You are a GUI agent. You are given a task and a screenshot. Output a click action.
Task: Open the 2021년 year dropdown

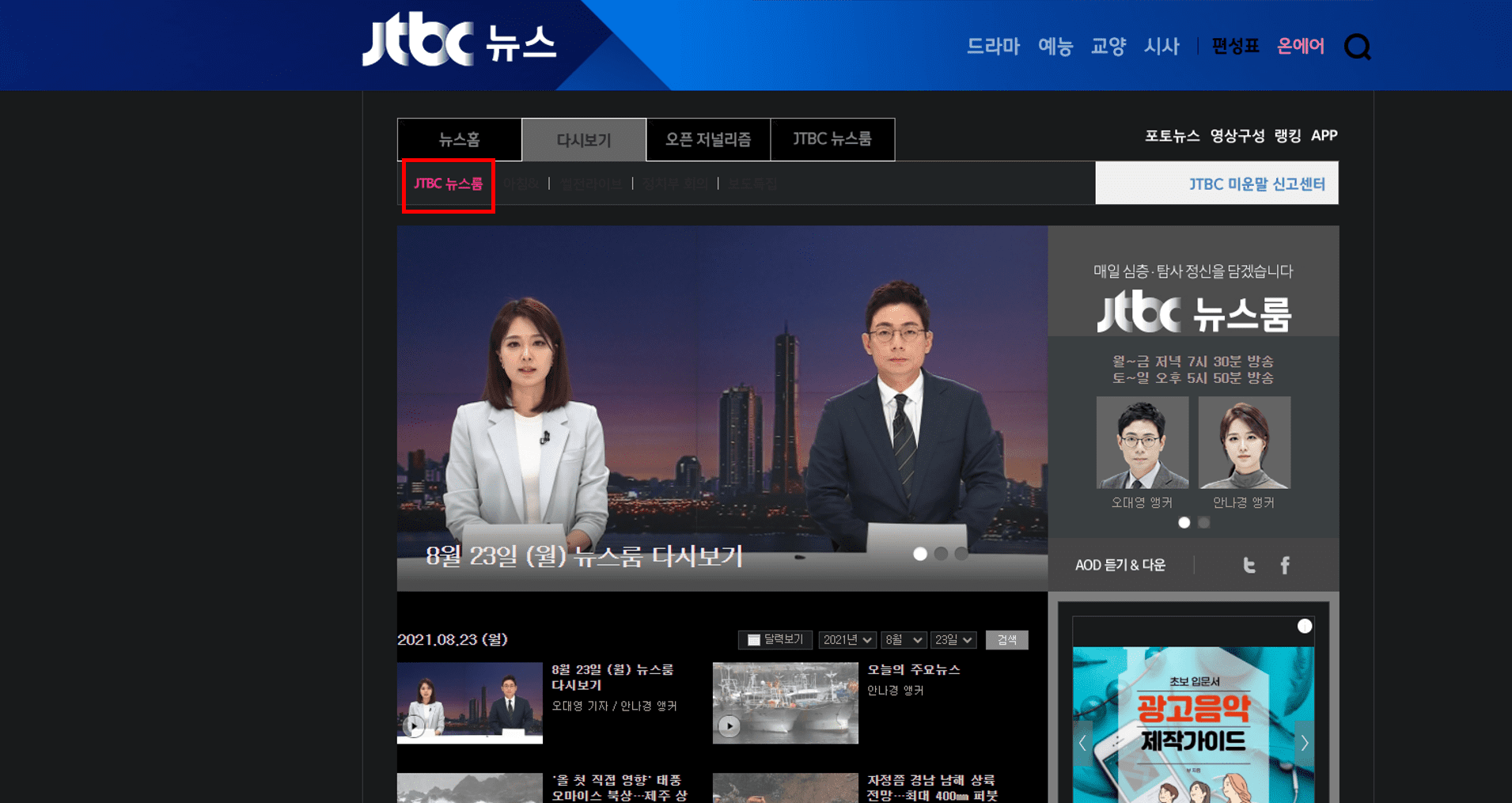coord(847,639)
